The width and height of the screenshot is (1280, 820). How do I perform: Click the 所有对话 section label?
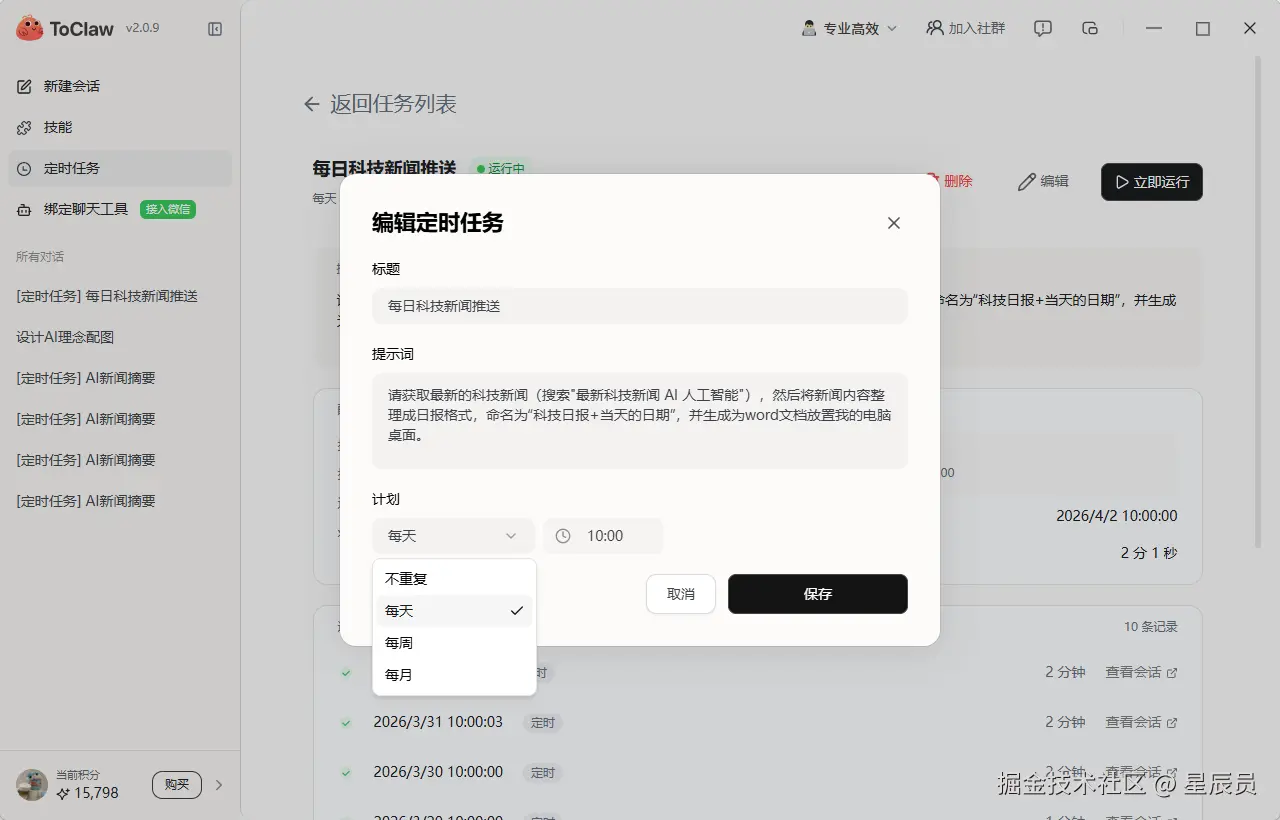[x=40, y=257]
